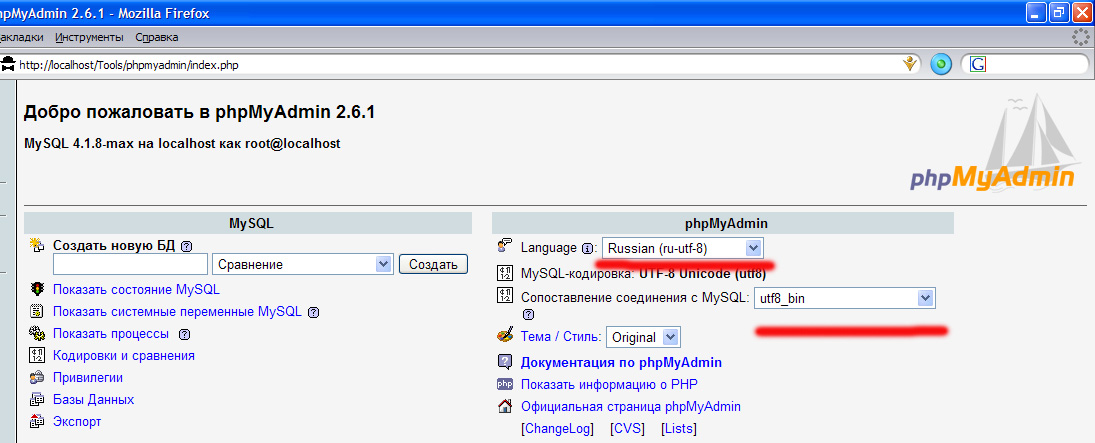Click help icon below connection collation label
The image size is (1095, 443).
(x=528, y=314)
